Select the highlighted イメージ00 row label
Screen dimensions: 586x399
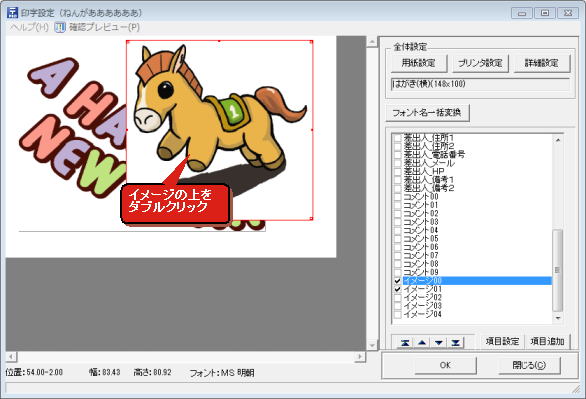423,281
